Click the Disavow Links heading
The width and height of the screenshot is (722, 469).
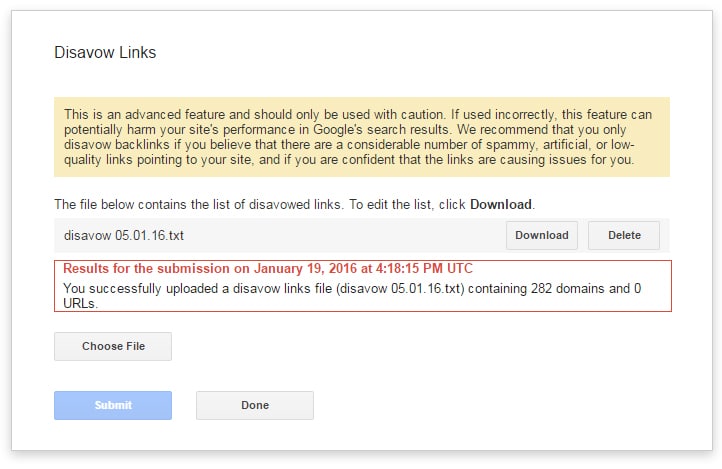pyautogui.click(x=105, y=52)
